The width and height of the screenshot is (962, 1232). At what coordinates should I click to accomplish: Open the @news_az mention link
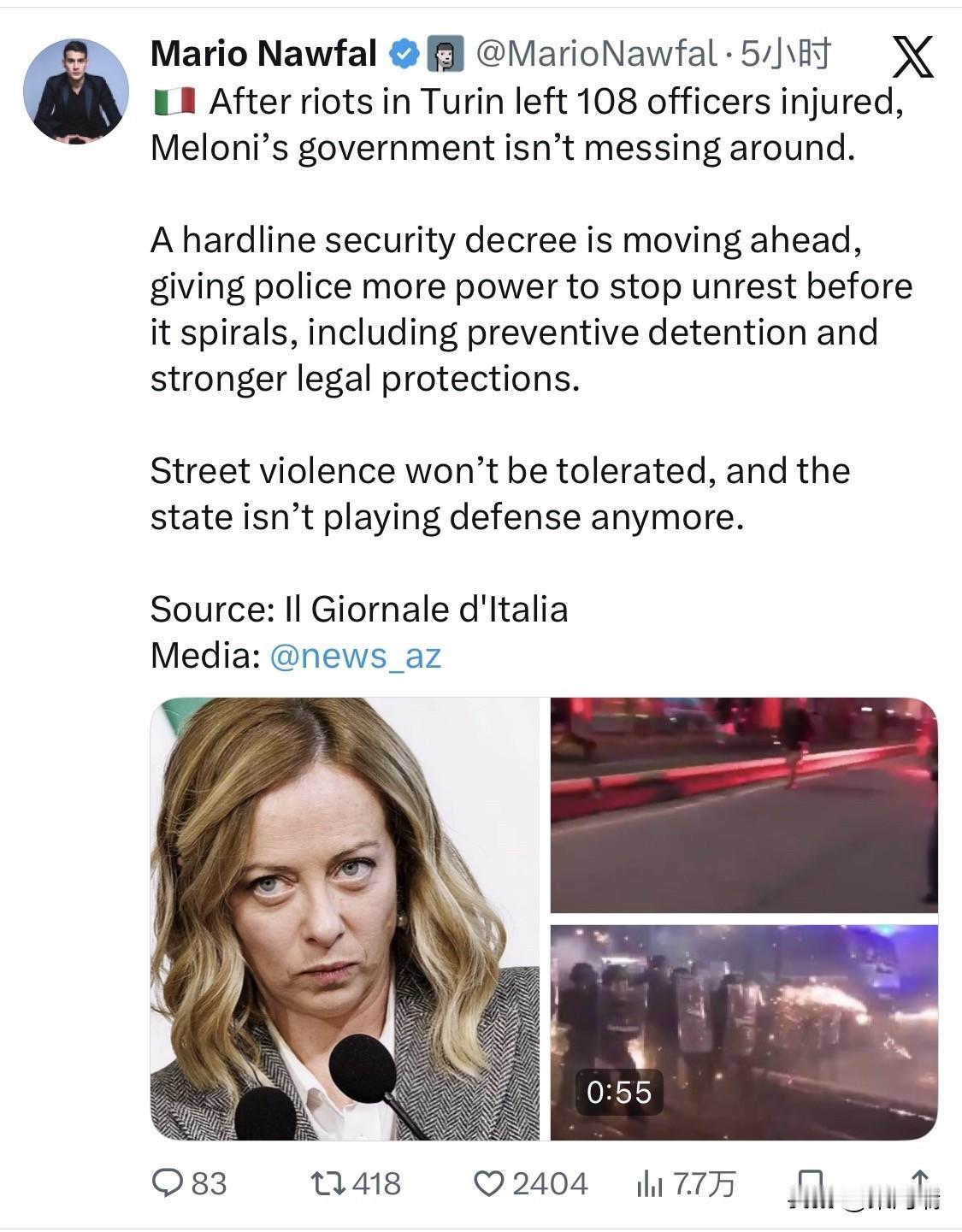356,656
